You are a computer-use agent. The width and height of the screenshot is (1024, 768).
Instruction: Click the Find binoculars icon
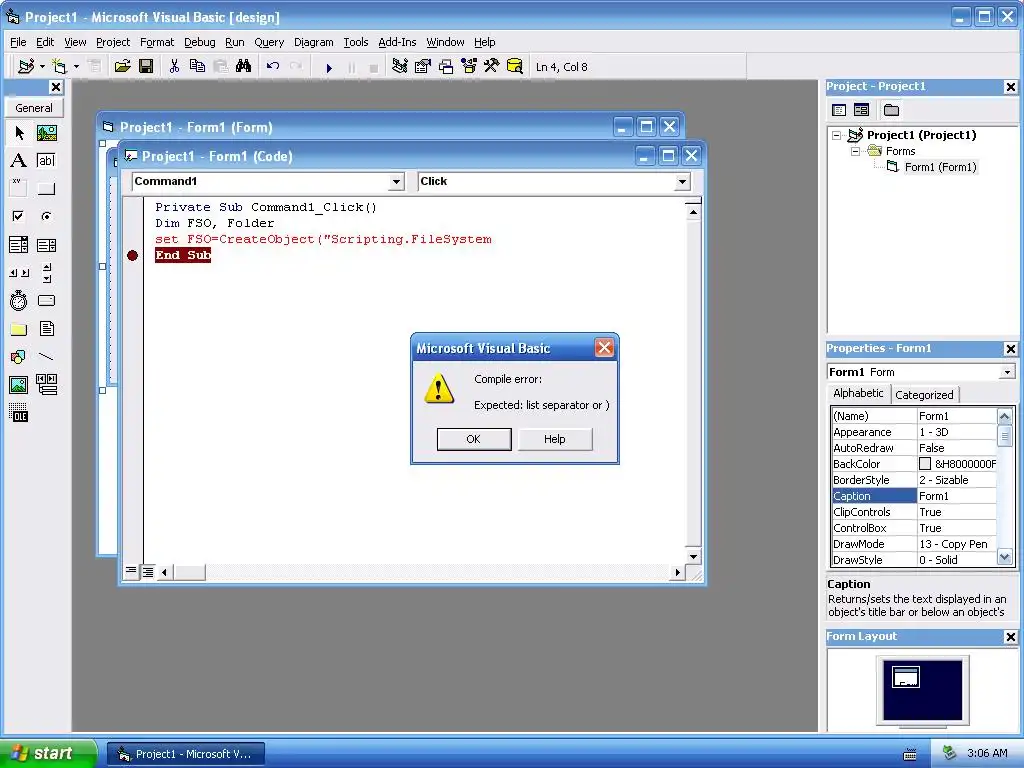(244, 67)
